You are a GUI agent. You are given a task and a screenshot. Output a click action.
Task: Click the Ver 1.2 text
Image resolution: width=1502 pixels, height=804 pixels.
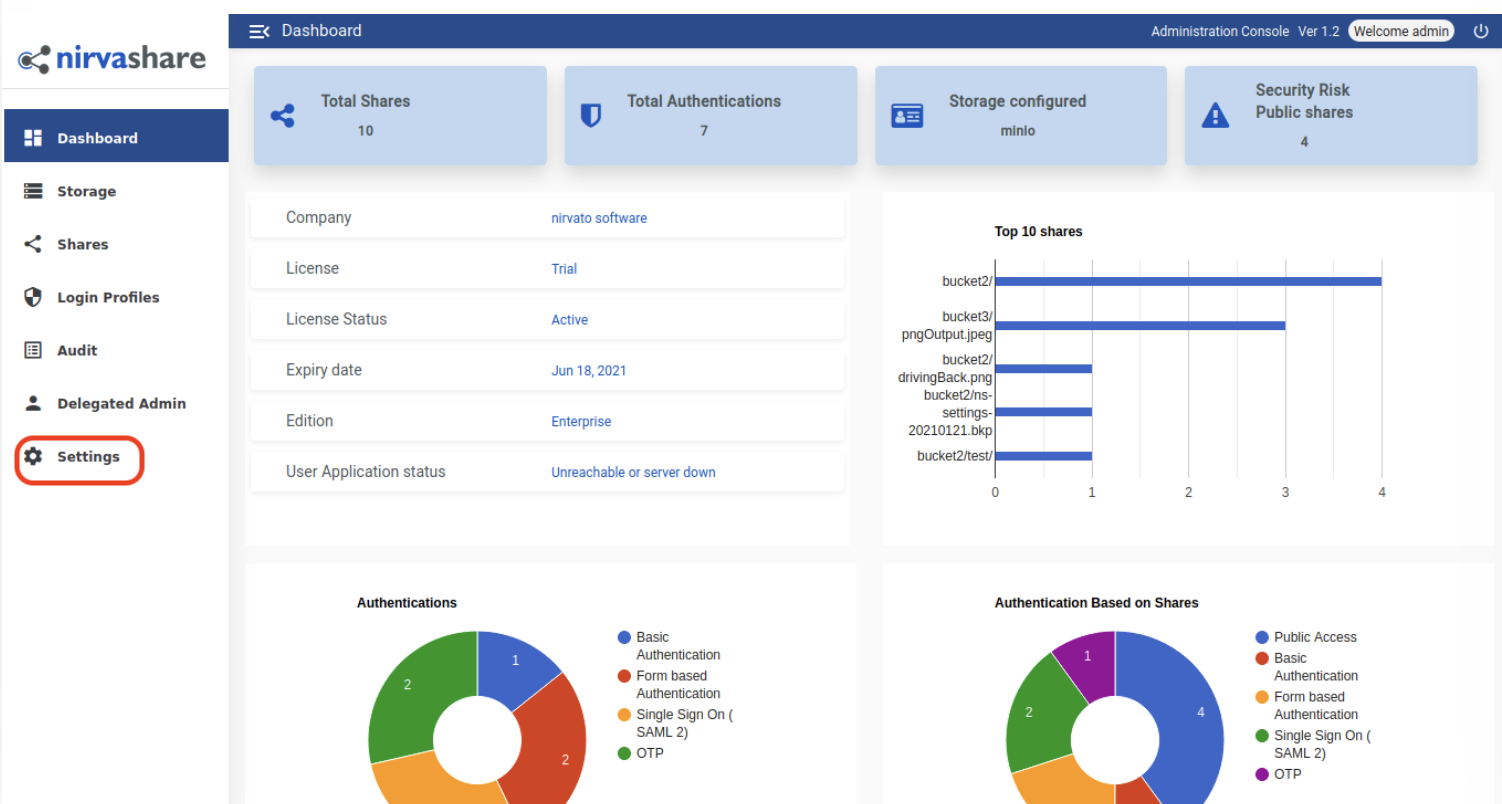(1318, 31)
